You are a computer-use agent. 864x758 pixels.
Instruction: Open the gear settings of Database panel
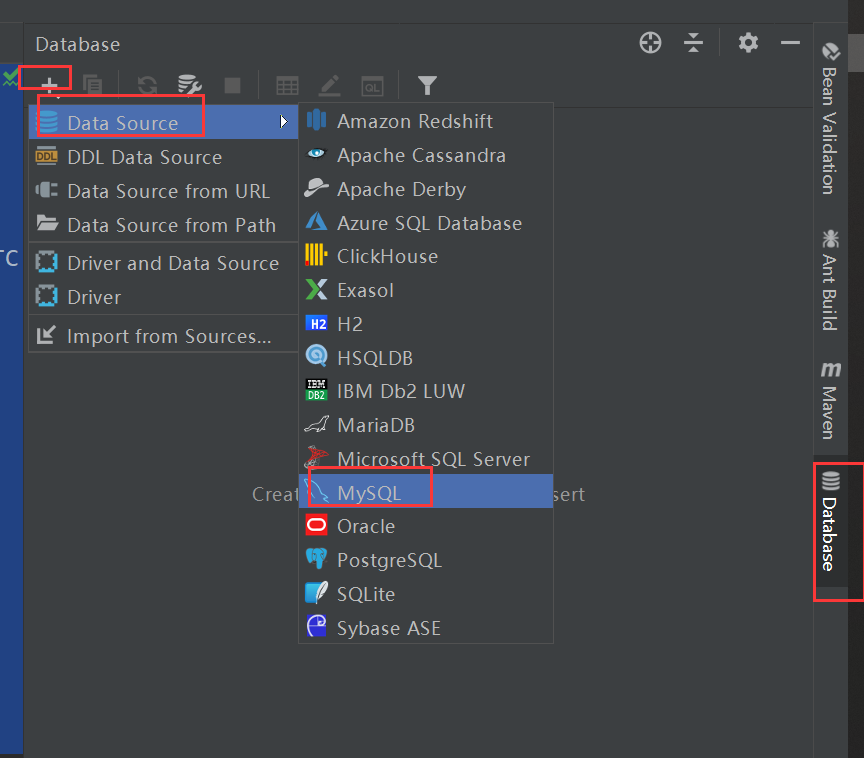pos(748,42)
